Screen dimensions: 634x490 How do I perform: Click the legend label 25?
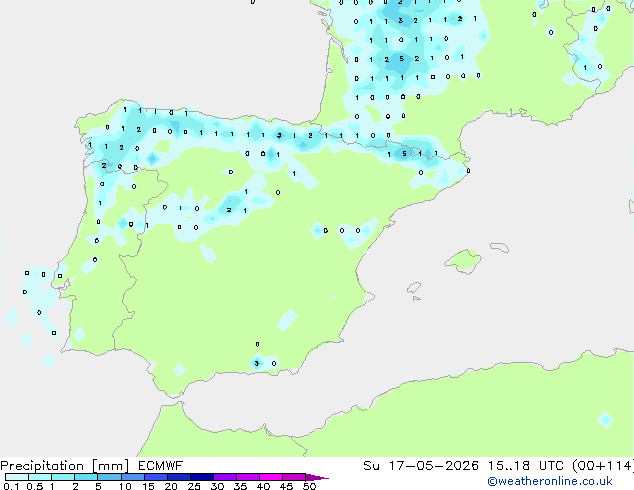(x=194, y=486)
